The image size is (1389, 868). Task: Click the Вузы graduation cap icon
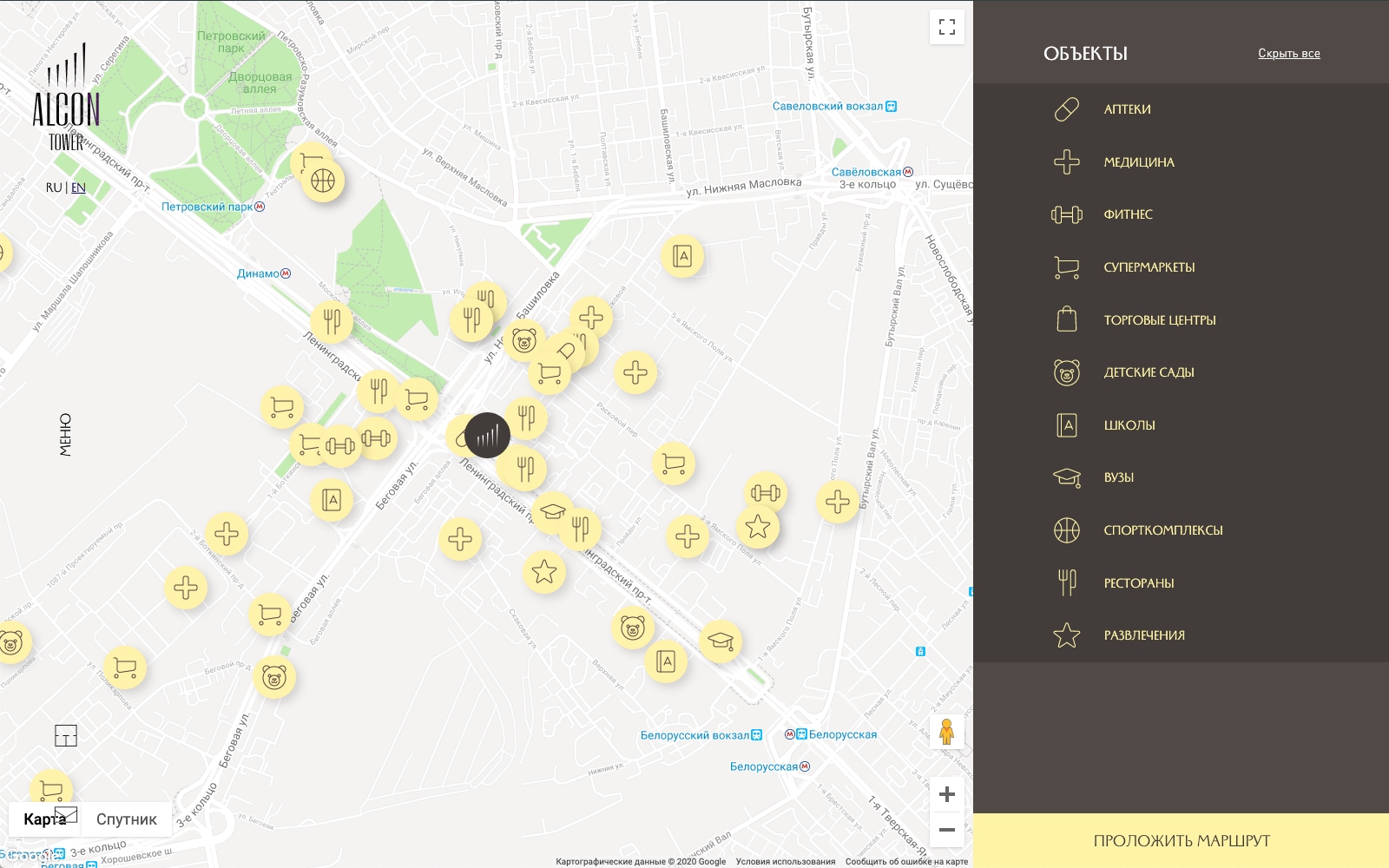[x=1066, y=477]
